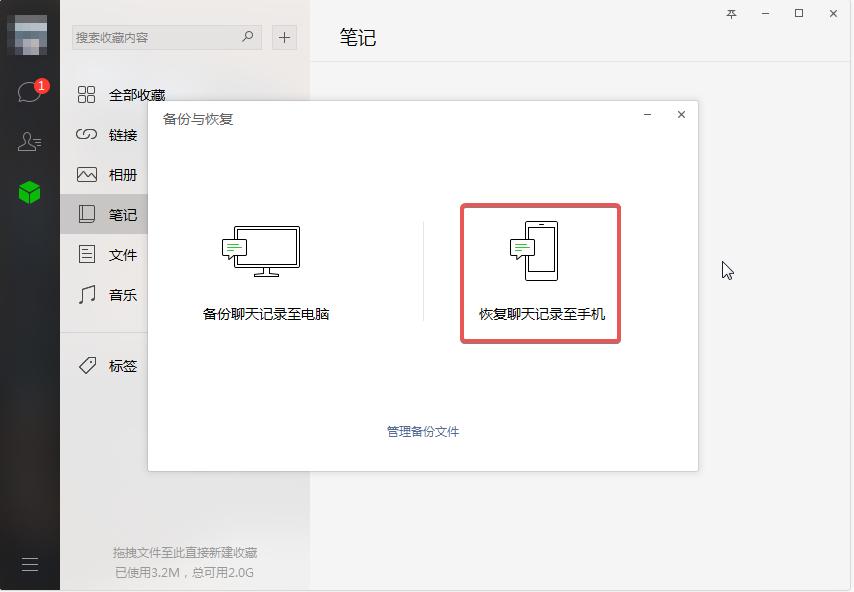Open 管理备份文件 link
Image resolution: width=854 pixels, height=592 pixels.
[x=423, y=432]
